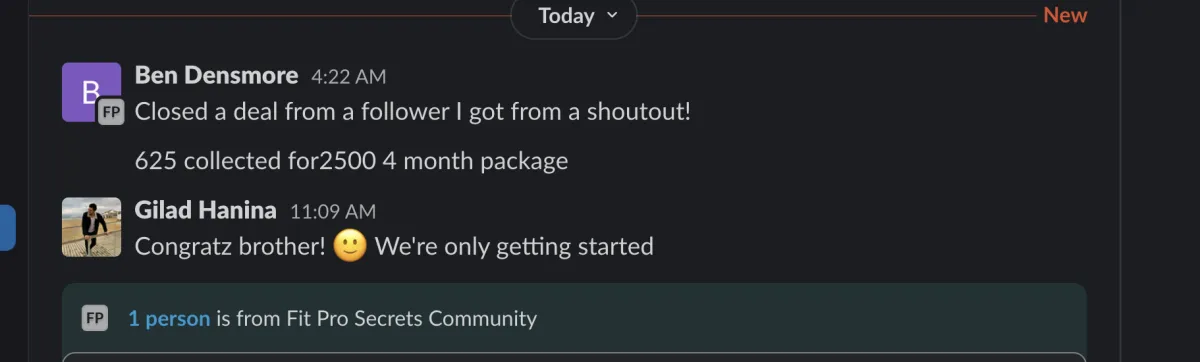The width and height of the screenshot is (1200, 362).
Task: Click the orange New messages marker
Action: 1065,15
